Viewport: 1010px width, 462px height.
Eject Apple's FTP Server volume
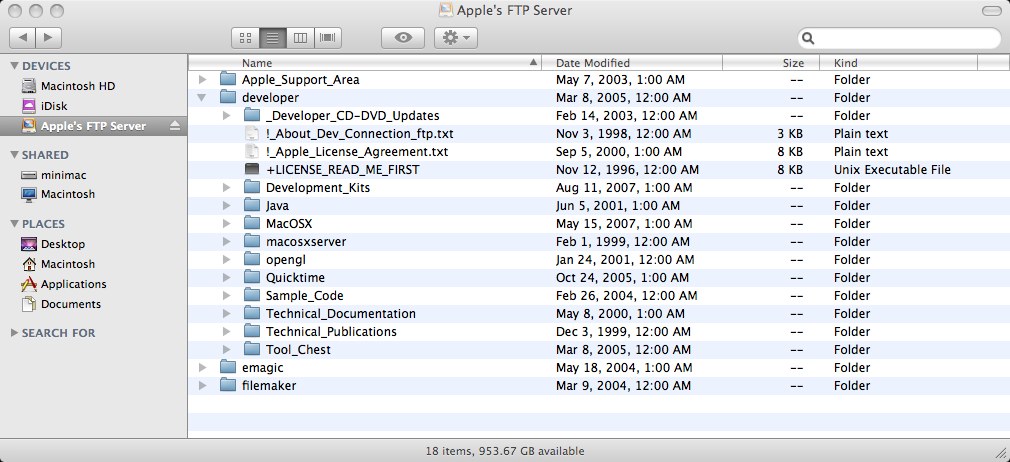(175, 126)
